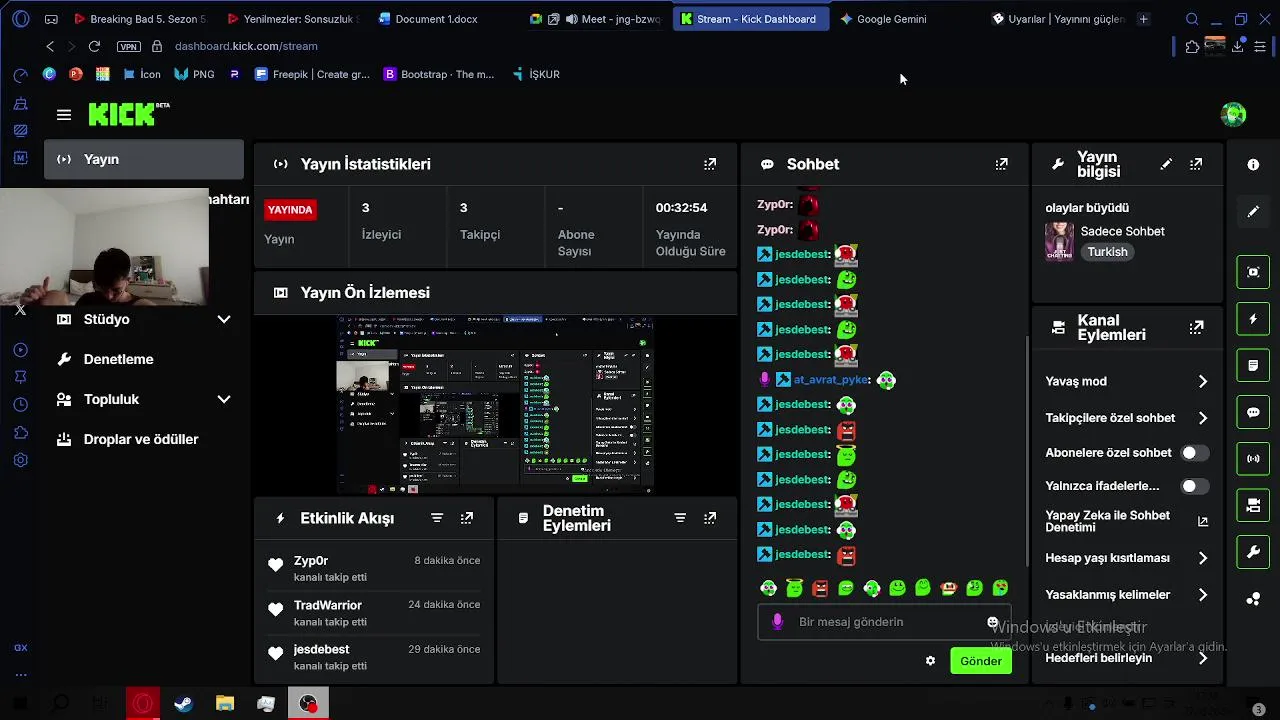Viewport: 1280px width, 720px height.
Task: Open the emoji picker in message box
Action: [x=992, y=622]
